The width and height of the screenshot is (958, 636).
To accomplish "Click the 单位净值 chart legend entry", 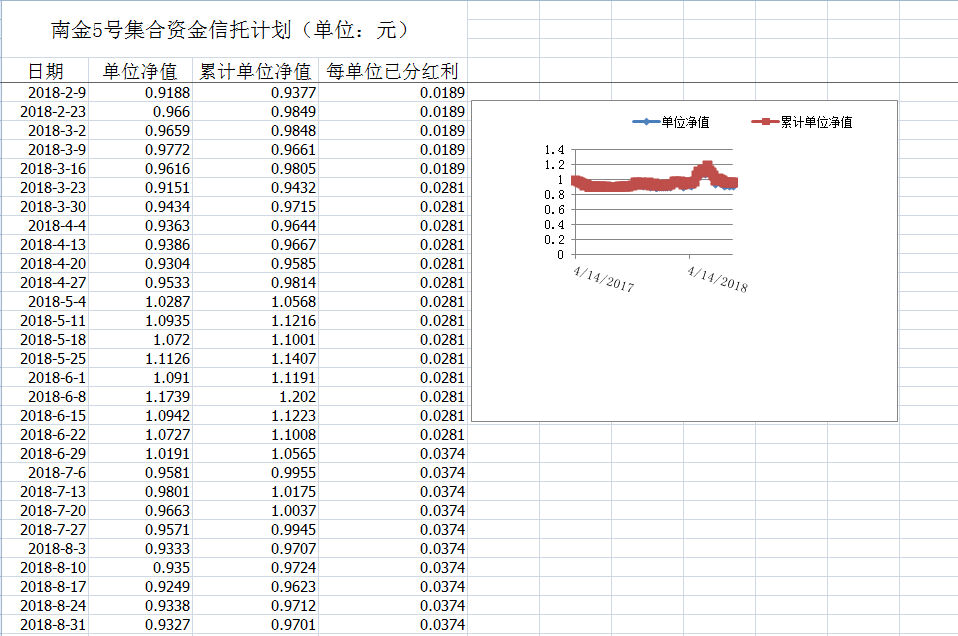I will [x=671, y=122].
